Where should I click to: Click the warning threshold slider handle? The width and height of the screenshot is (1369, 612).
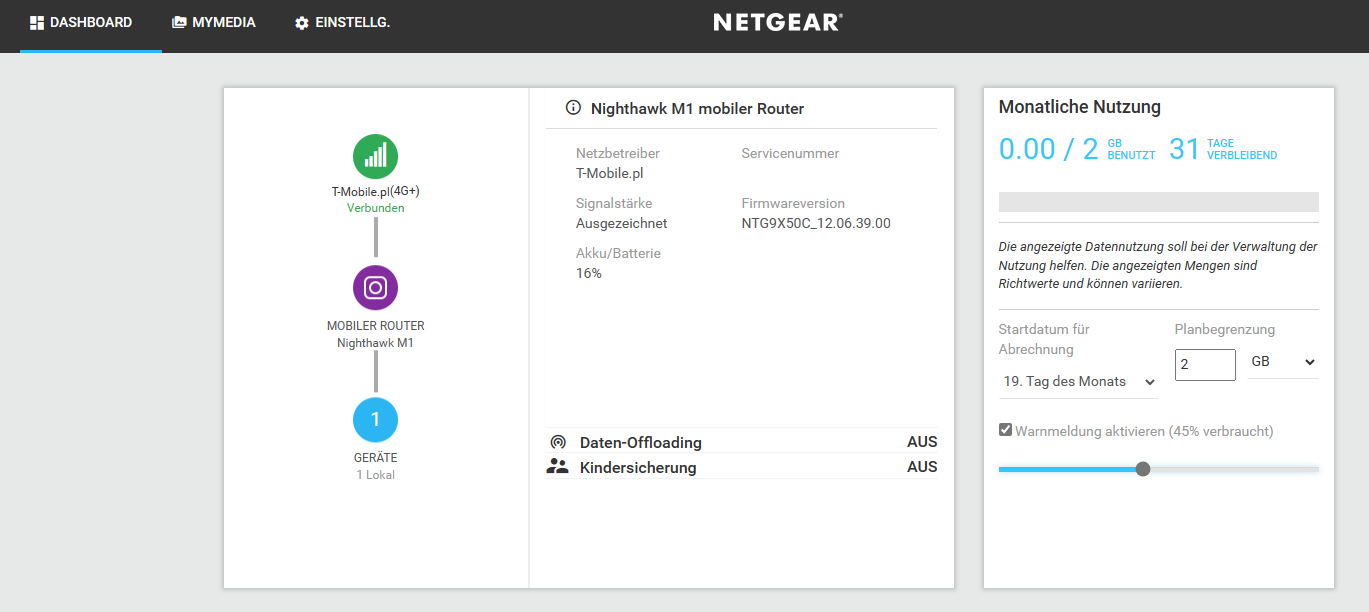tap(1143, 469)
